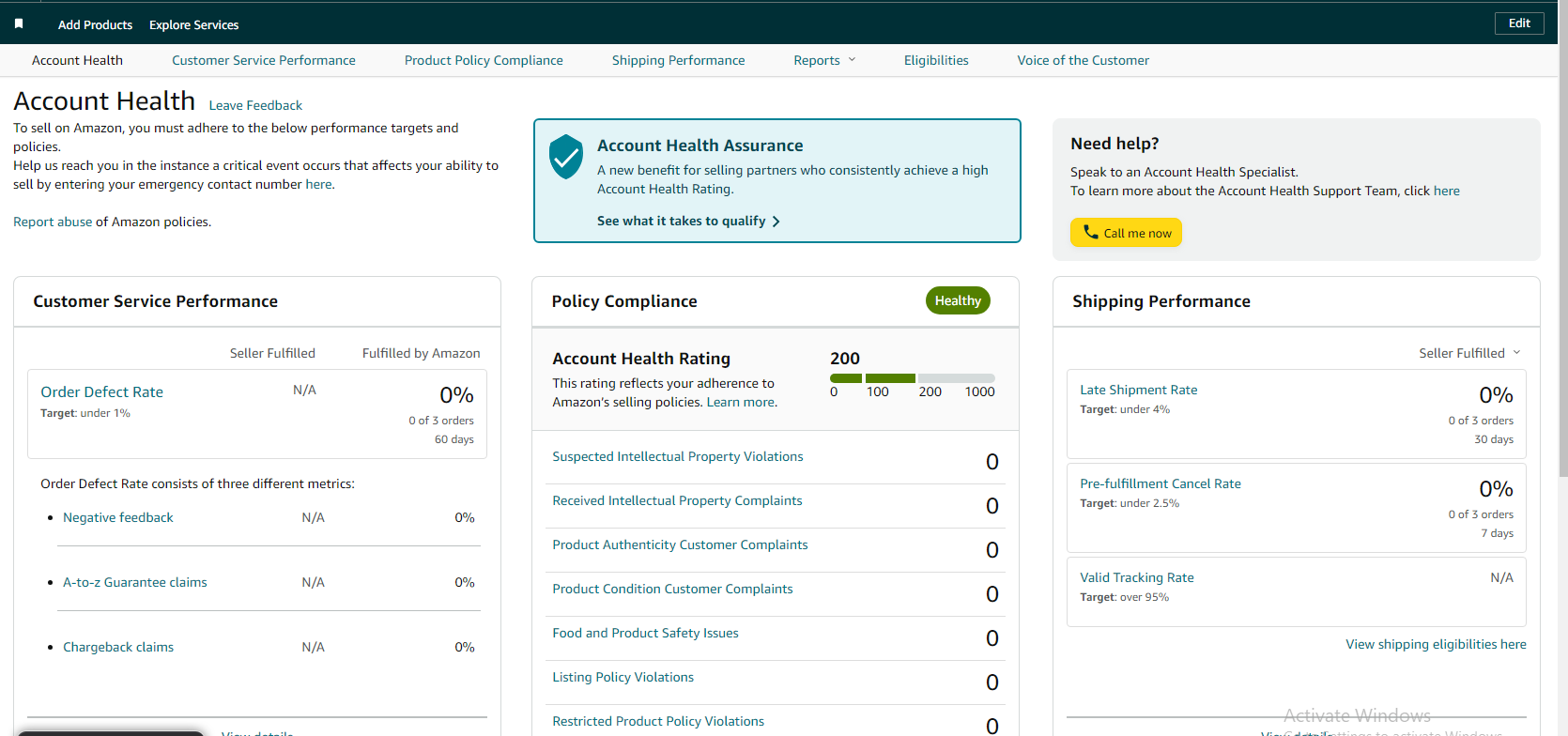Click the count next to Listing Policy Violations
Viewport: 1568px width, 736px height.
coord(992,682)
